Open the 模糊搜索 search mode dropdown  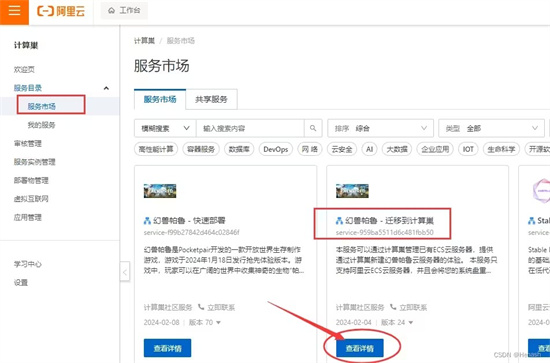(165, 128)
